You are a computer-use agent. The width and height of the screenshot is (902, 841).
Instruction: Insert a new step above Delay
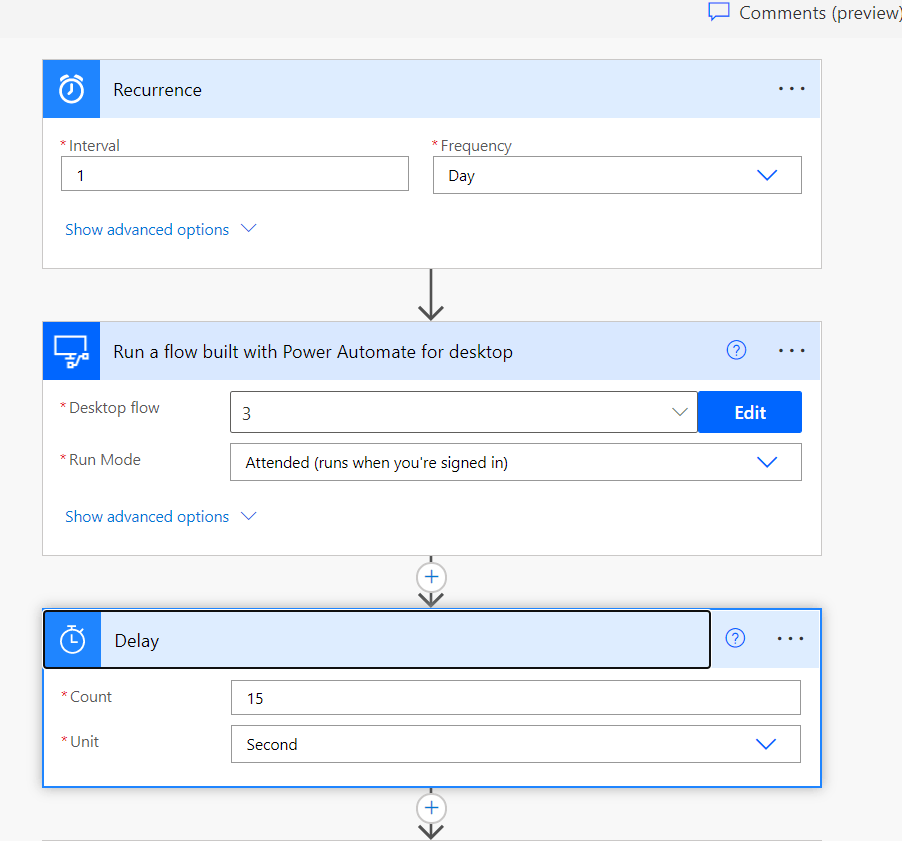(x=431, y=577)
